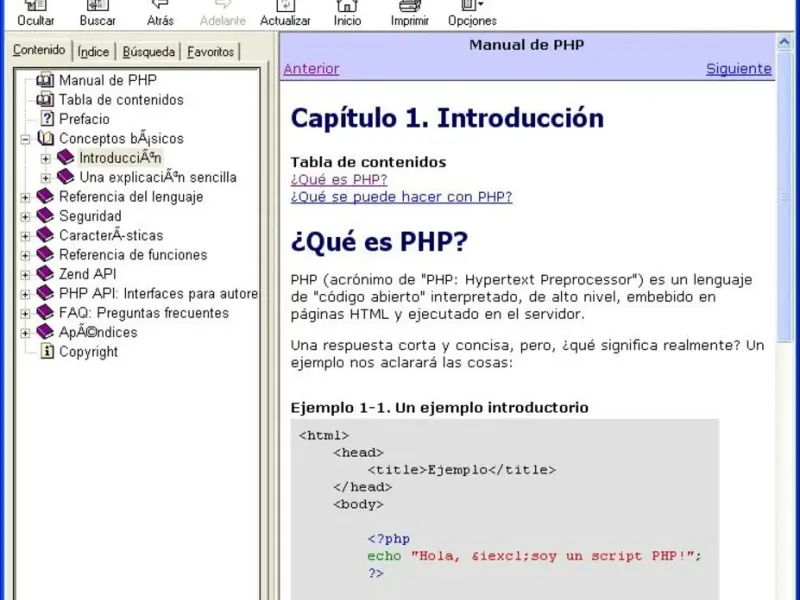Click the book icon beside PHP API
Image resolution: width=800 pixels, height=600 pixels.
click(45, 293)
